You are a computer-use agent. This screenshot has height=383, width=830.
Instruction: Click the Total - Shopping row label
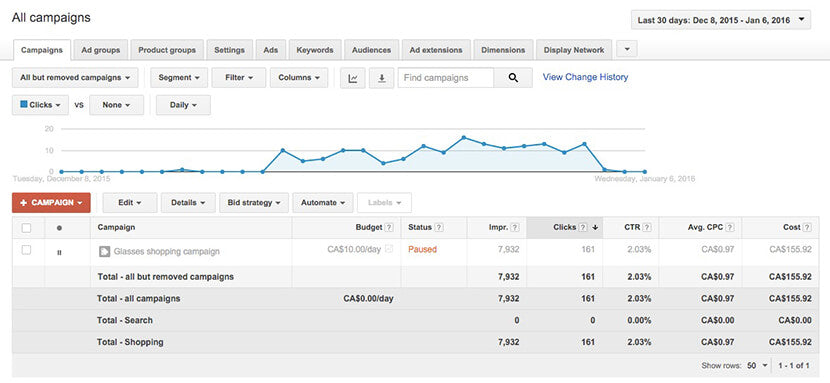point(130,342)
